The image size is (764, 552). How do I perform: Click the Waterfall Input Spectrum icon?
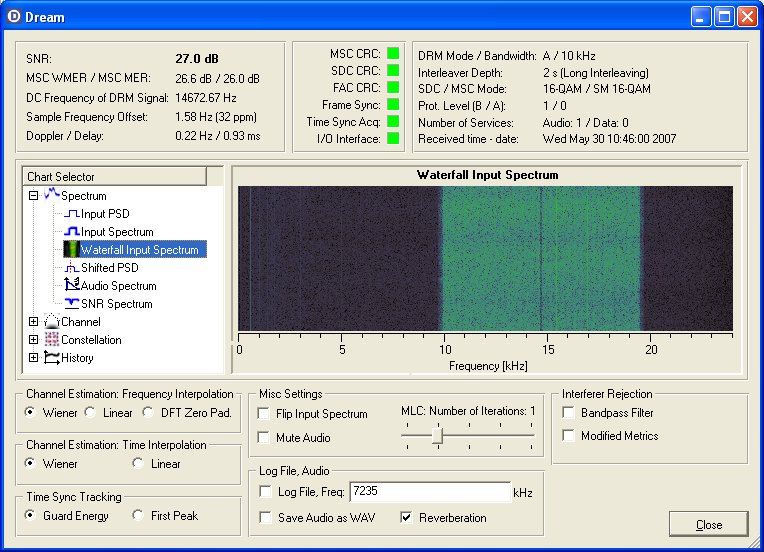pyautogui.click(x=71, y=250)
